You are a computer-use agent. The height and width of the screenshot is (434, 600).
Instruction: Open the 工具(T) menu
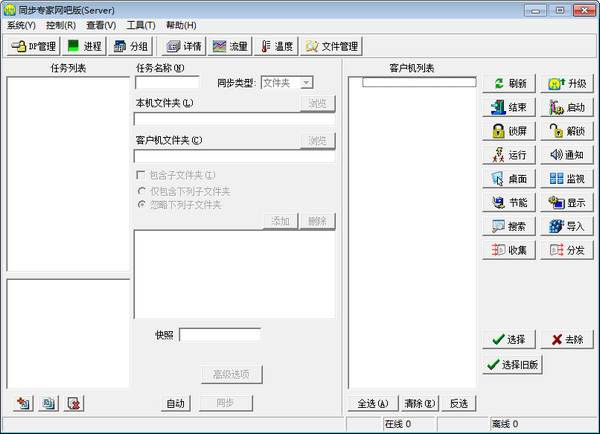[x=140, y=25]
